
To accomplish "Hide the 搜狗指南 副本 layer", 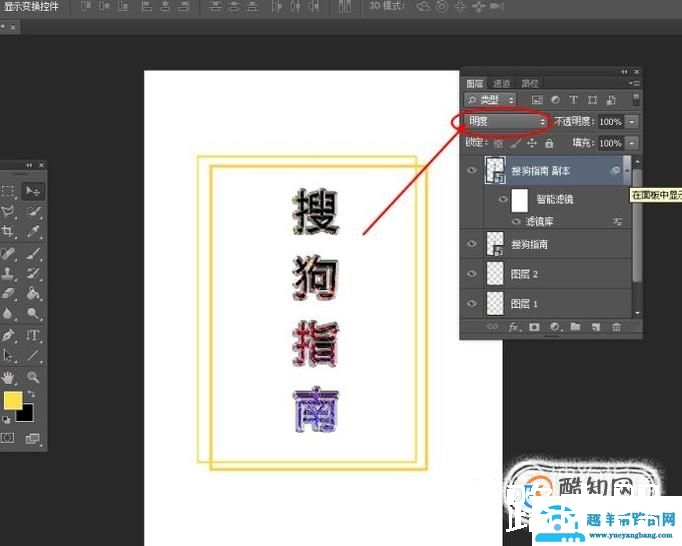I will point(471,170).
